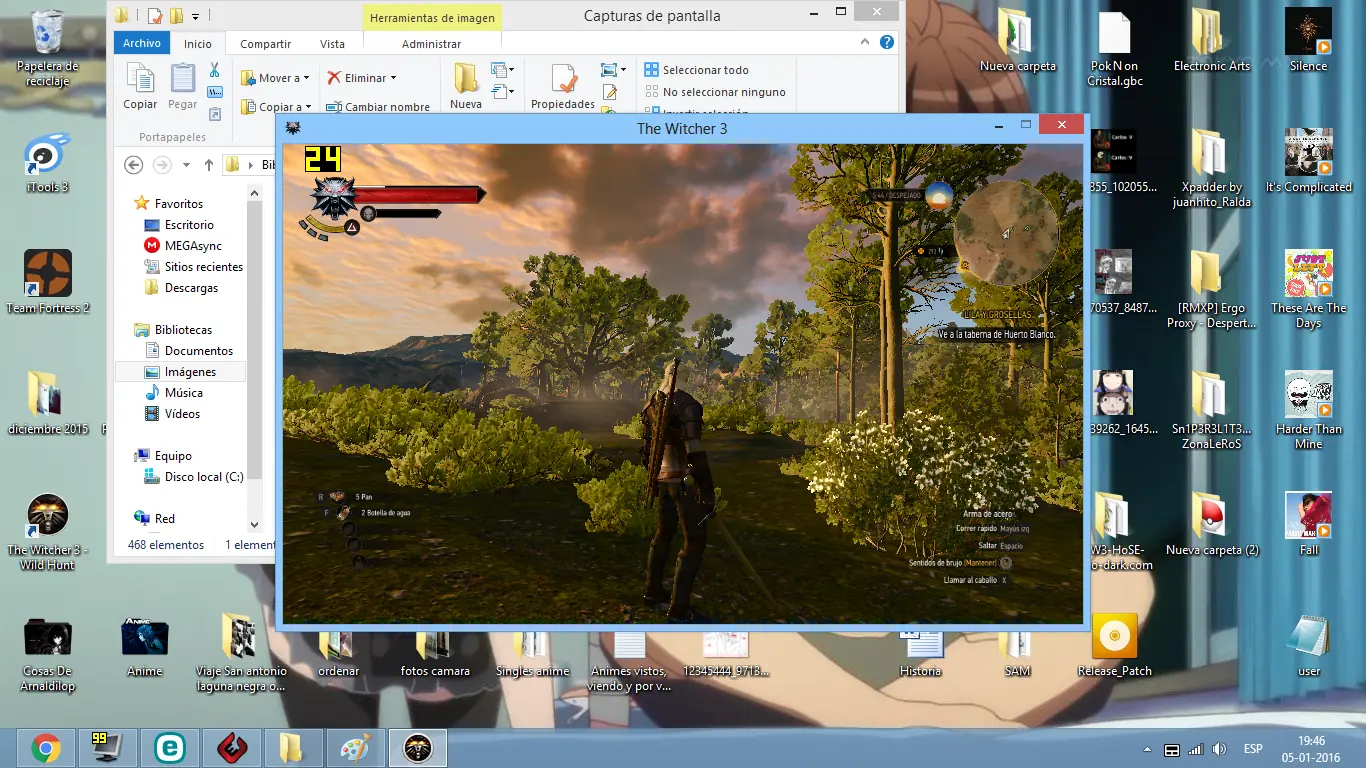Screen dimensions: 1366x768
Task: Click the Aard sign icon below the health bar
Action: tap(352, 228)
